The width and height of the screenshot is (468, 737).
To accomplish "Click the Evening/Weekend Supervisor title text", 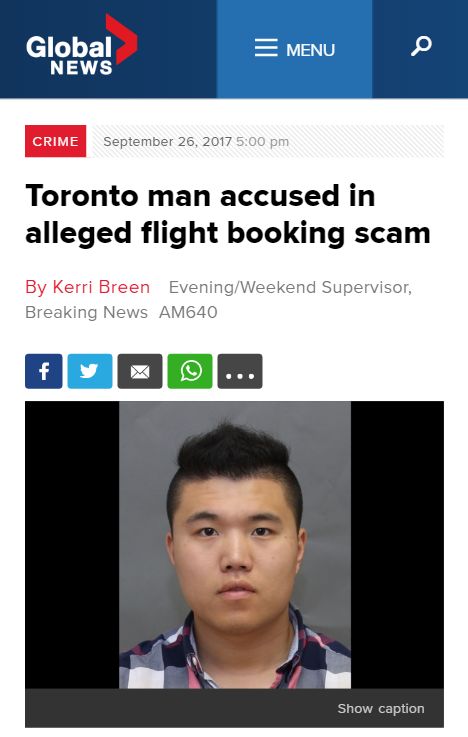I will click(290, 287).
